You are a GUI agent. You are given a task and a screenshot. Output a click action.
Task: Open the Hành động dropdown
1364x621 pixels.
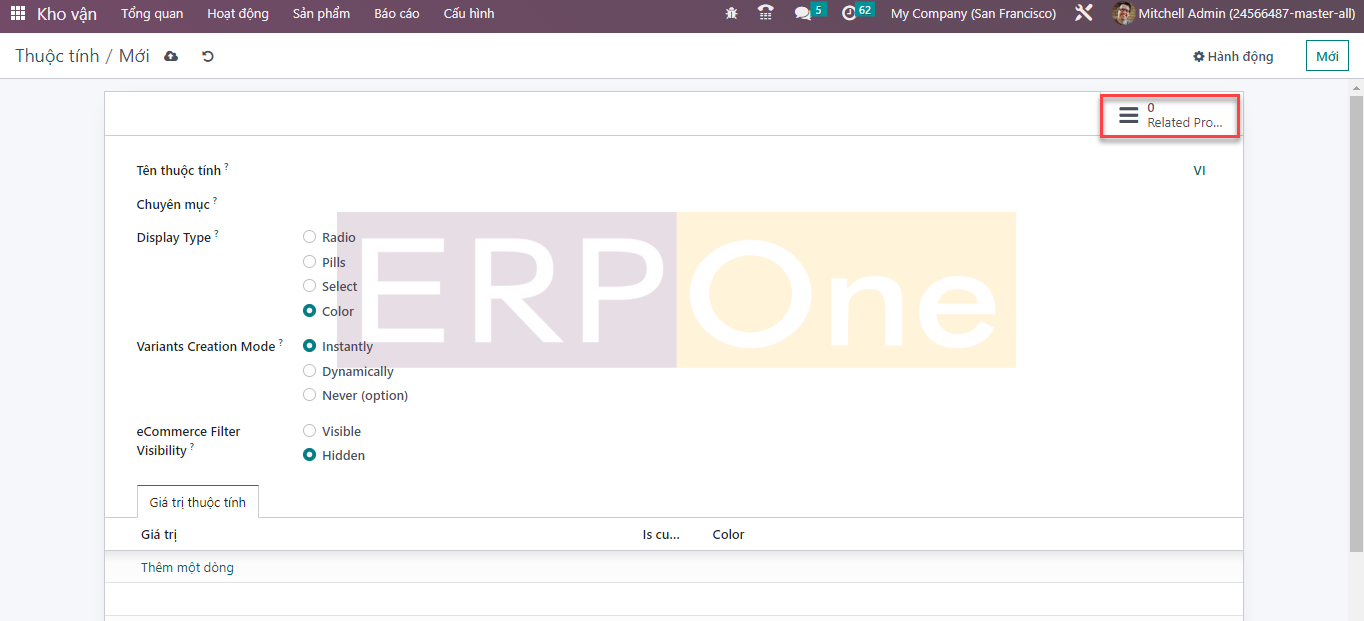pyautogui.click(x=1233, y=57)
